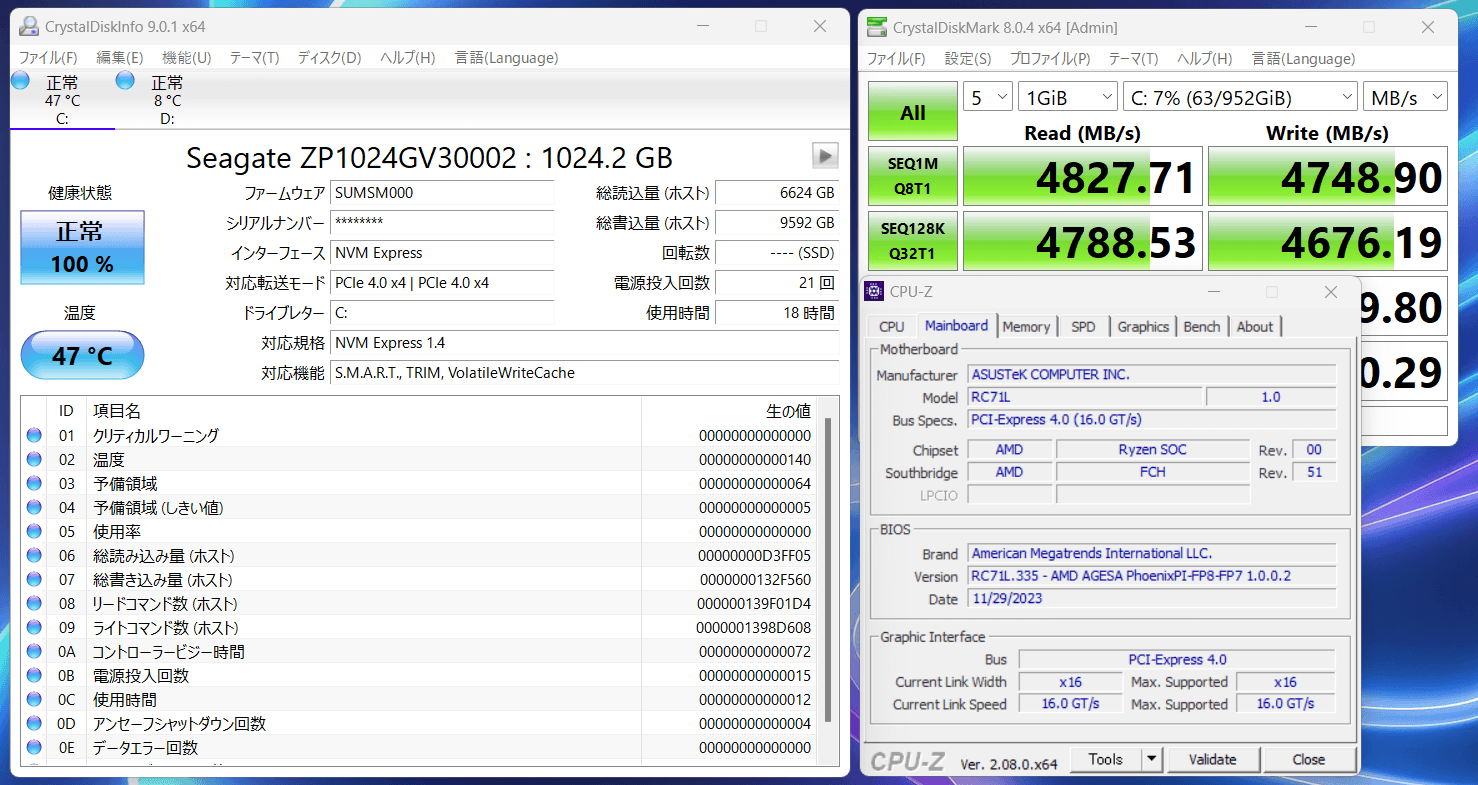Open 言語(Language) menu in CrystalDiskInfo
The width and height of the screenshot is (1478, 785).
[506, 58]
